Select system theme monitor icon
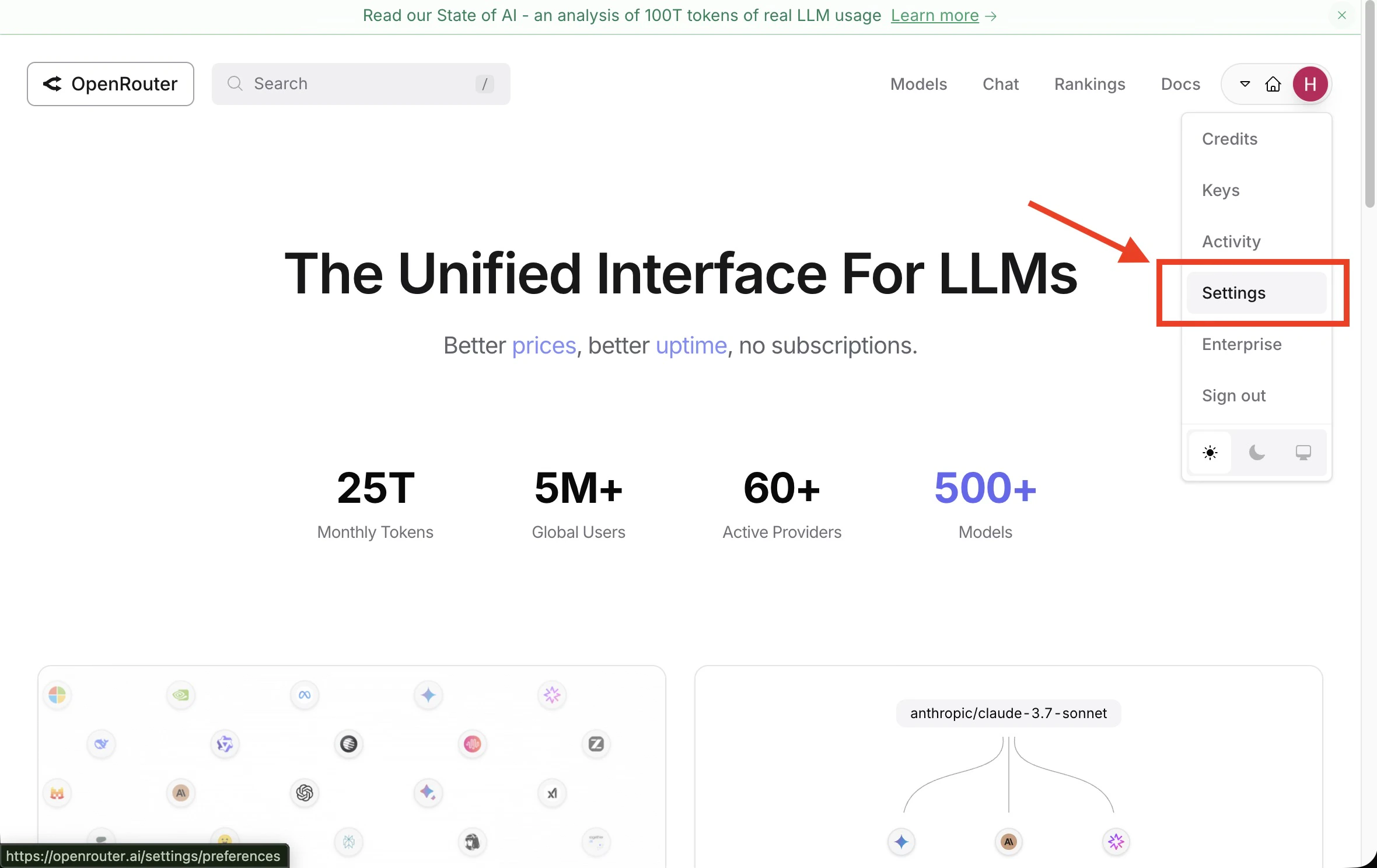Viewport: 1377px width, 868px height. click(x=1303, y=453)
